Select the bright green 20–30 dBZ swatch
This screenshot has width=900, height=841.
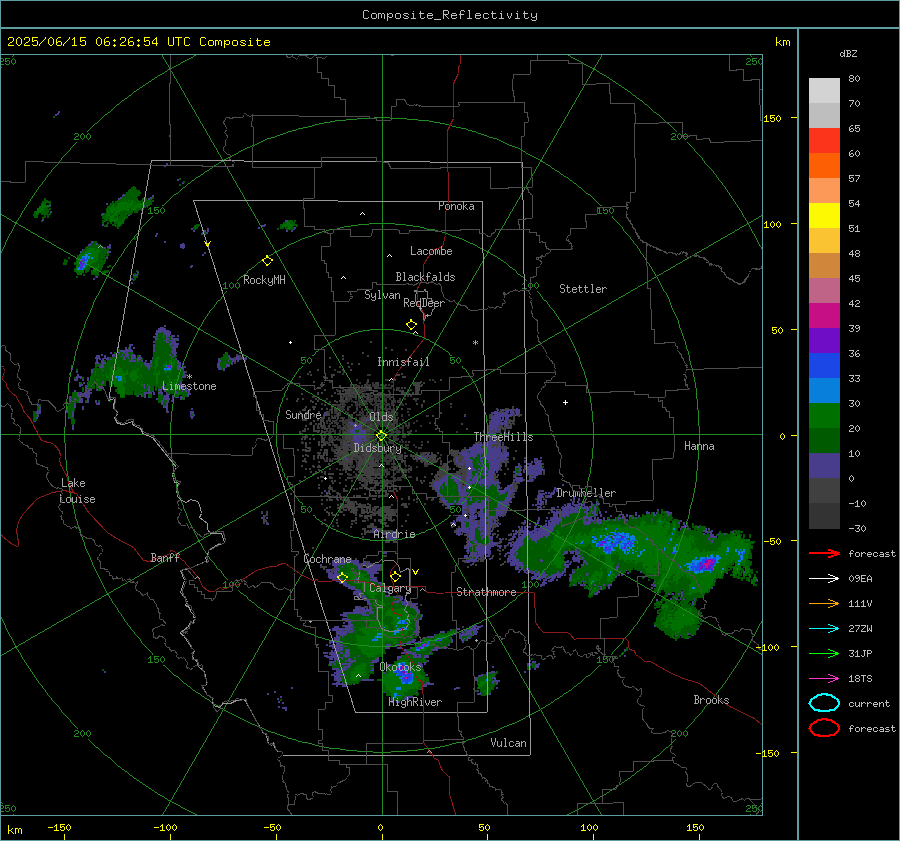click(x=824, y=416)
